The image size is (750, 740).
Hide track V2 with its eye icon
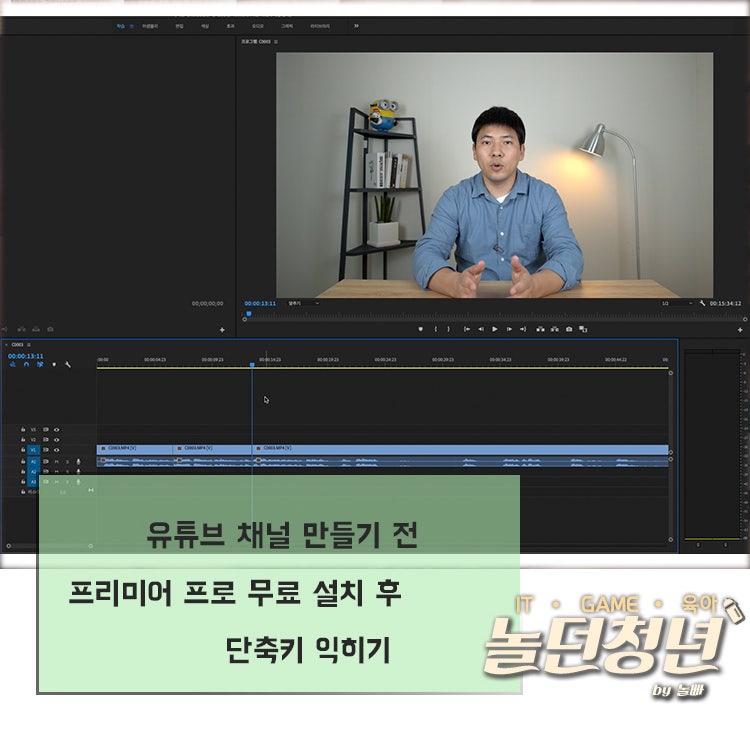[56, 440]
